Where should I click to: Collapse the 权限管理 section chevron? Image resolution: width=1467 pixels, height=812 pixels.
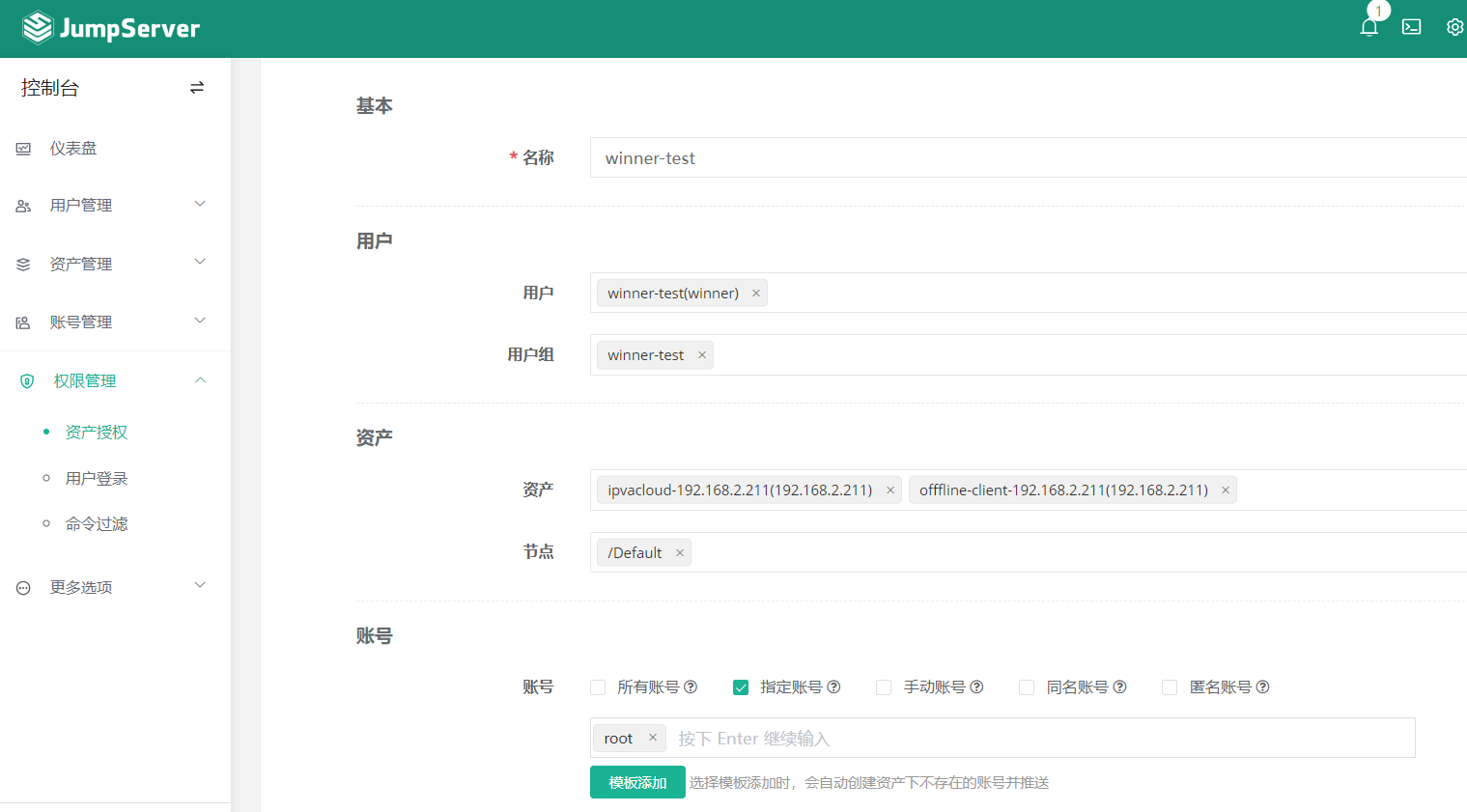point(200,379)
